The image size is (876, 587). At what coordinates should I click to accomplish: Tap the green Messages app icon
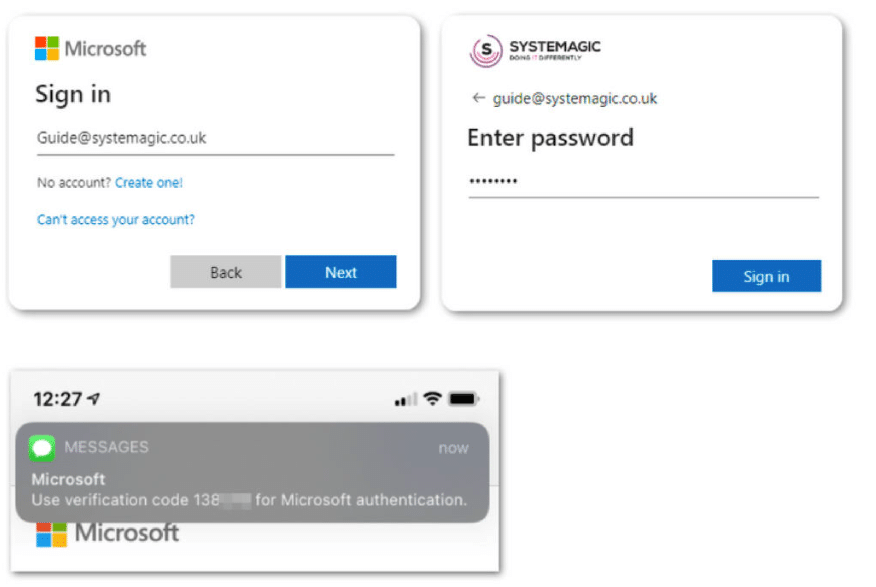42,448
